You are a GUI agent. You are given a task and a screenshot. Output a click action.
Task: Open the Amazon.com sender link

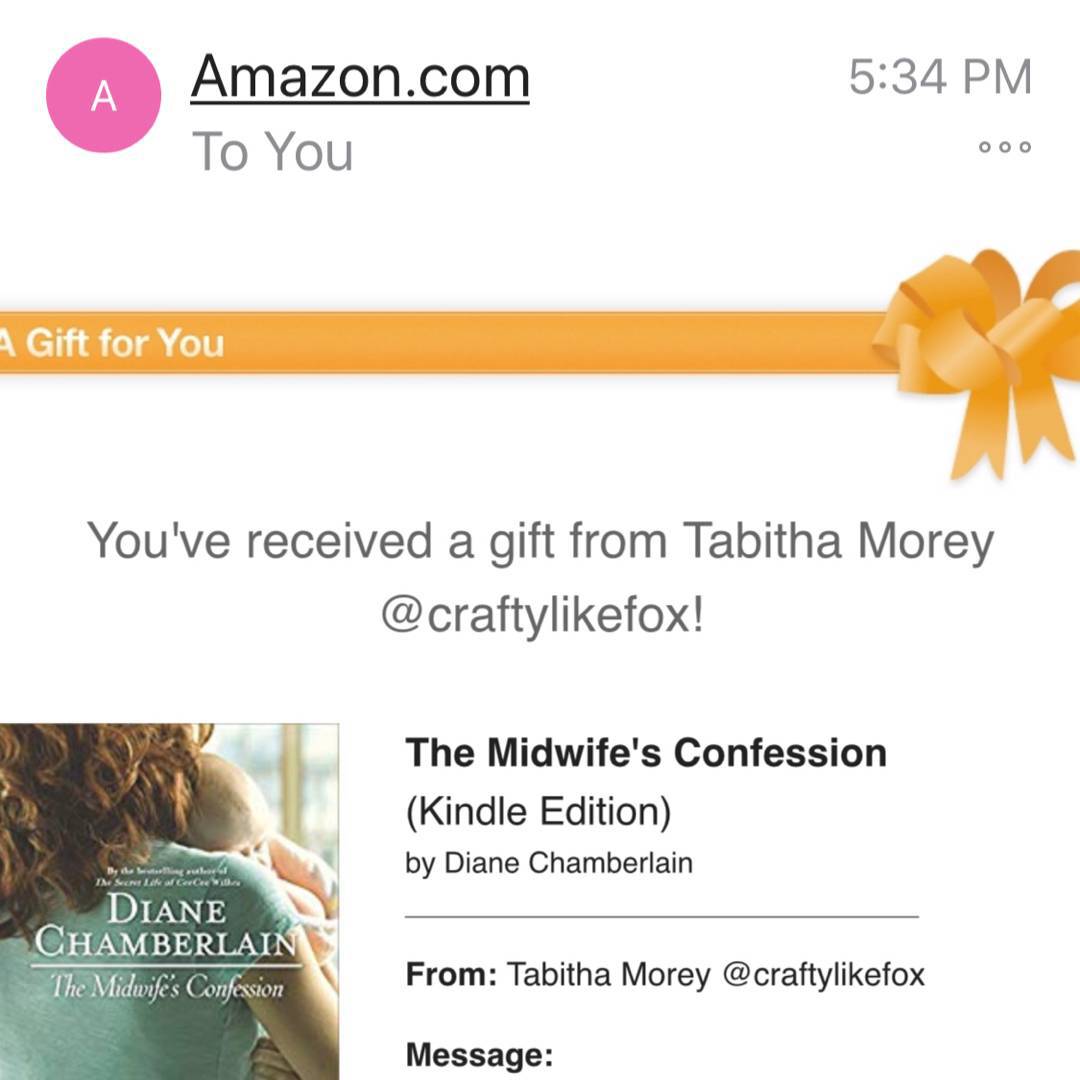(360, 76)
